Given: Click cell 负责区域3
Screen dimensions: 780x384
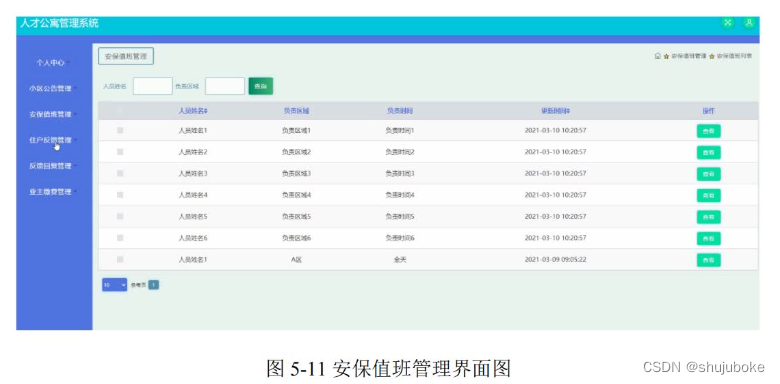Looking at the screenshot, I should (x=296, y=173).
